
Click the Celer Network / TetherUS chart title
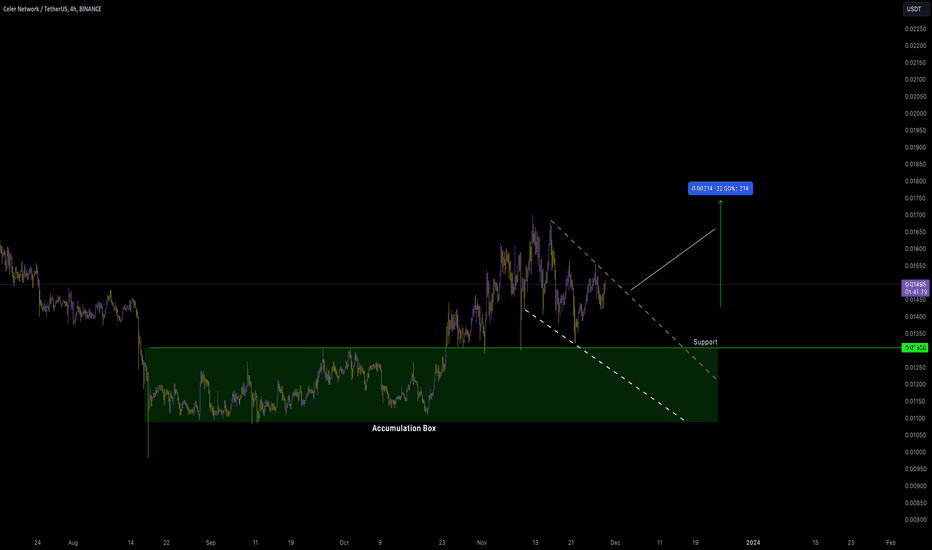[52, 9]
